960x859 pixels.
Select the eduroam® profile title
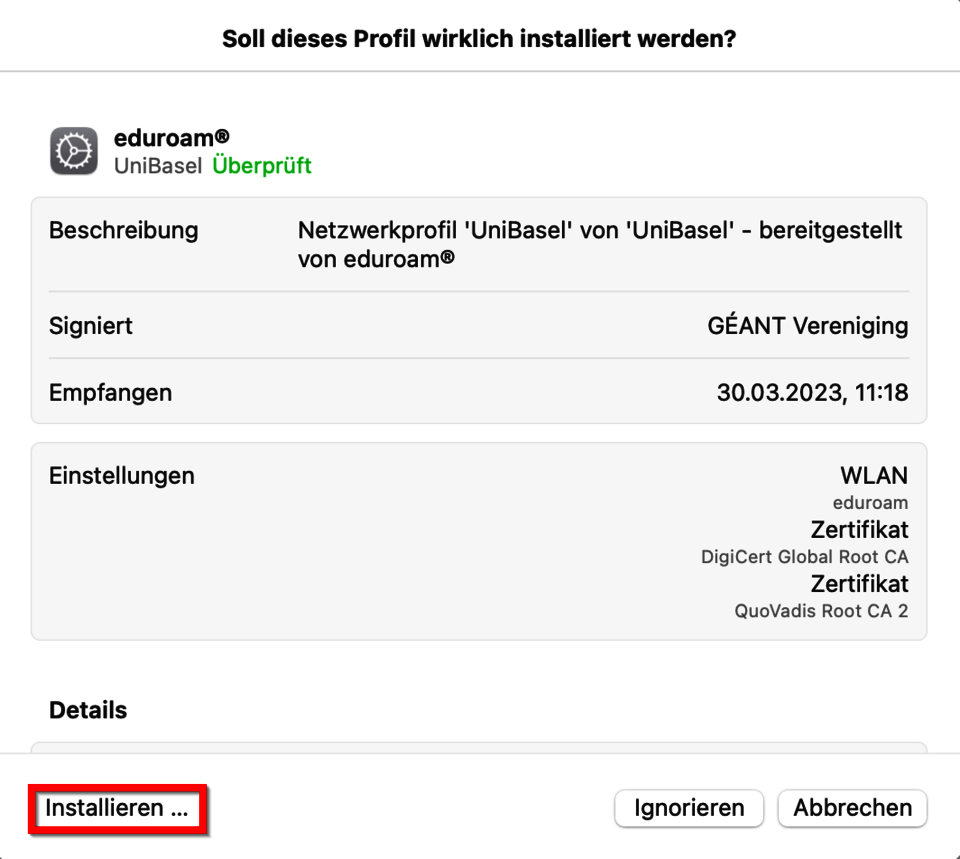(171, 139)
